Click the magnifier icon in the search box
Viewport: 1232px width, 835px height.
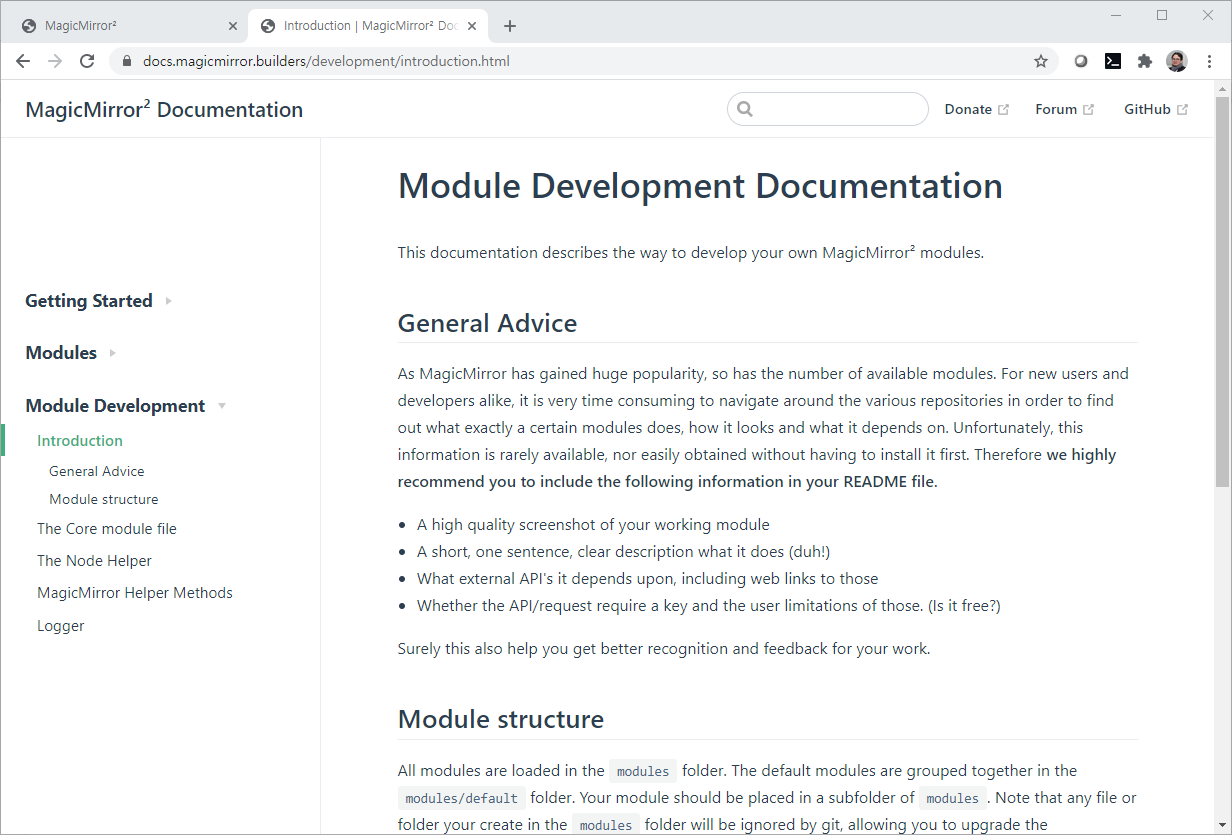pos(745,109)
